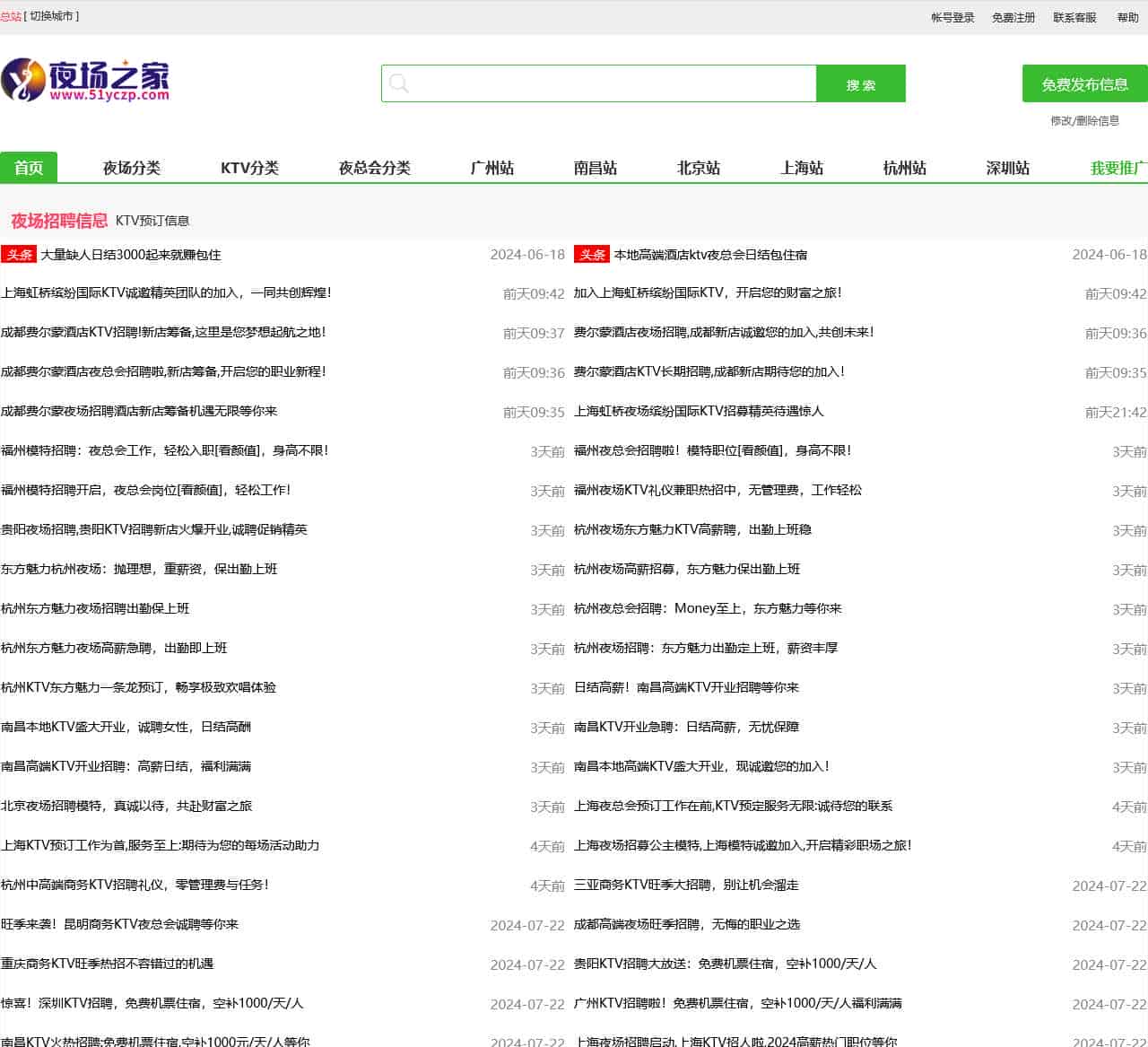Navigate to the 广州站 city station
The width and height of the screenshot is (1148, 1047).
point(491,167)
